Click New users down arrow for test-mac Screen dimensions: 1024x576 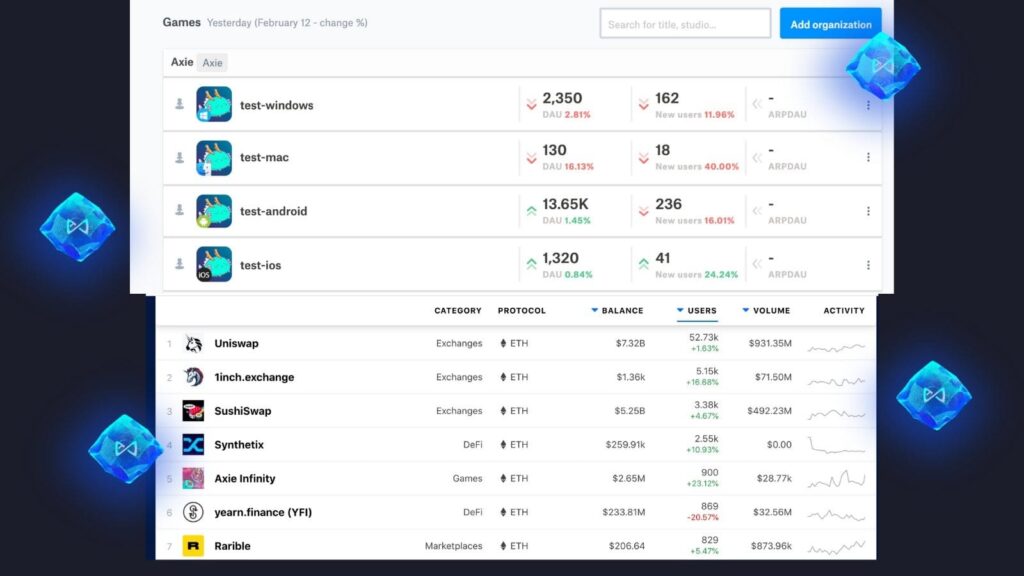[644, 158]
